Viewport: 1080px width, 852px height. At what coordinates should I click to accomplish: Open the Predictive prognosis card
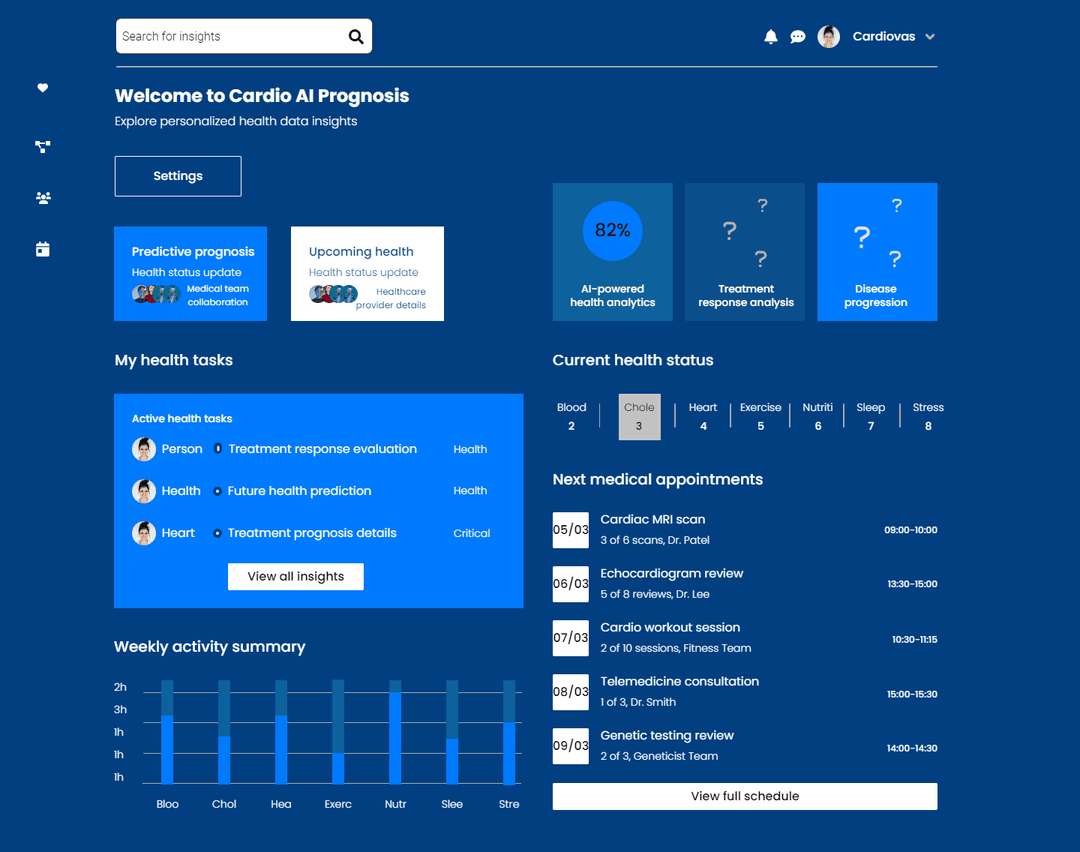click(x=191, y=273)
